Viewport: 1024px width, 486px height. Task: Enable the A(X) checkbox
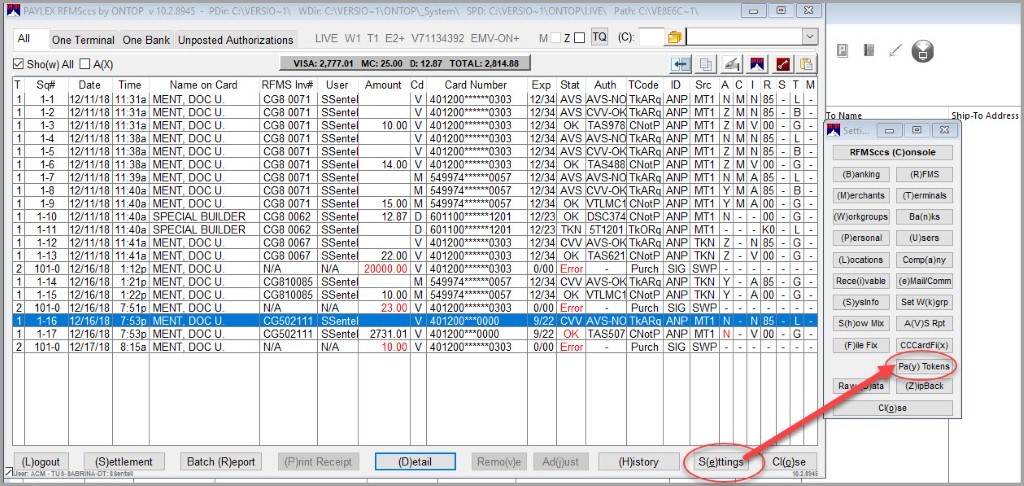click(85, 65)
